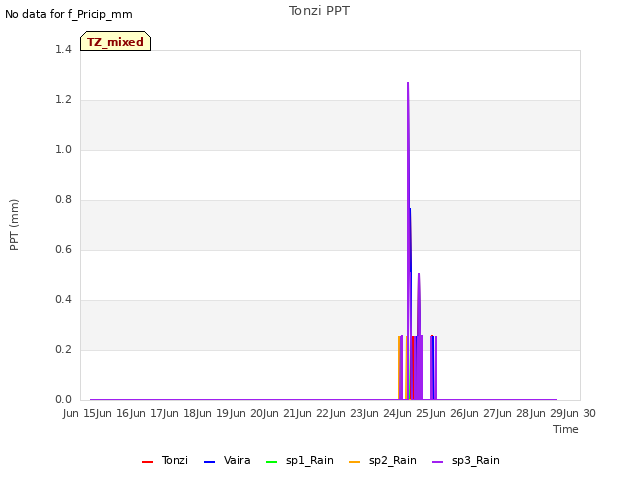
Task: Click the 0.2 y-axis tick label
Action: [x=63, y=349]
